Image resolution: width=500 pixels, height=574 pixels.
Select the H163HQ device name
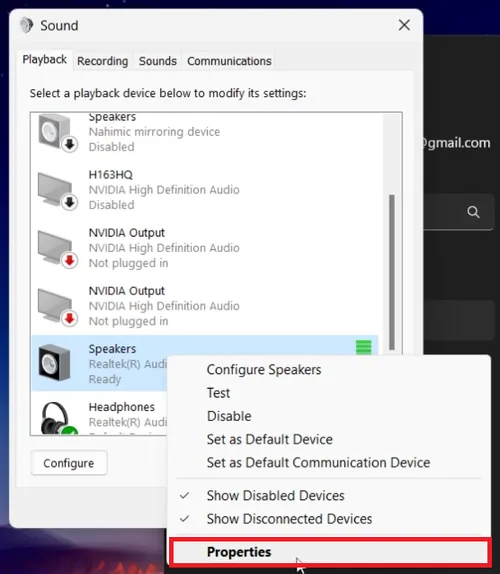tap(111, 175)
